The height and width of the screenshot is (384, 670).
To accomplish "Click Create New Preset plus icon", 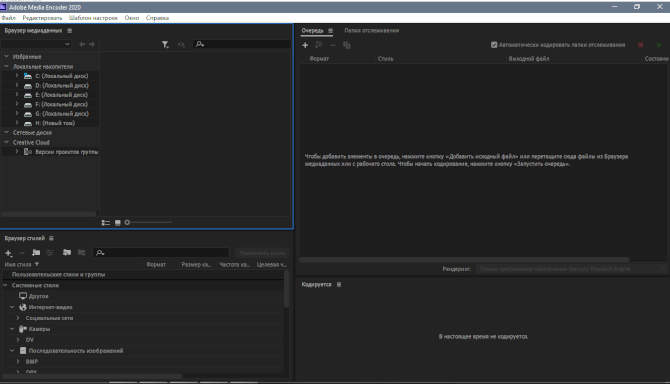I will (x=8, y=253).
